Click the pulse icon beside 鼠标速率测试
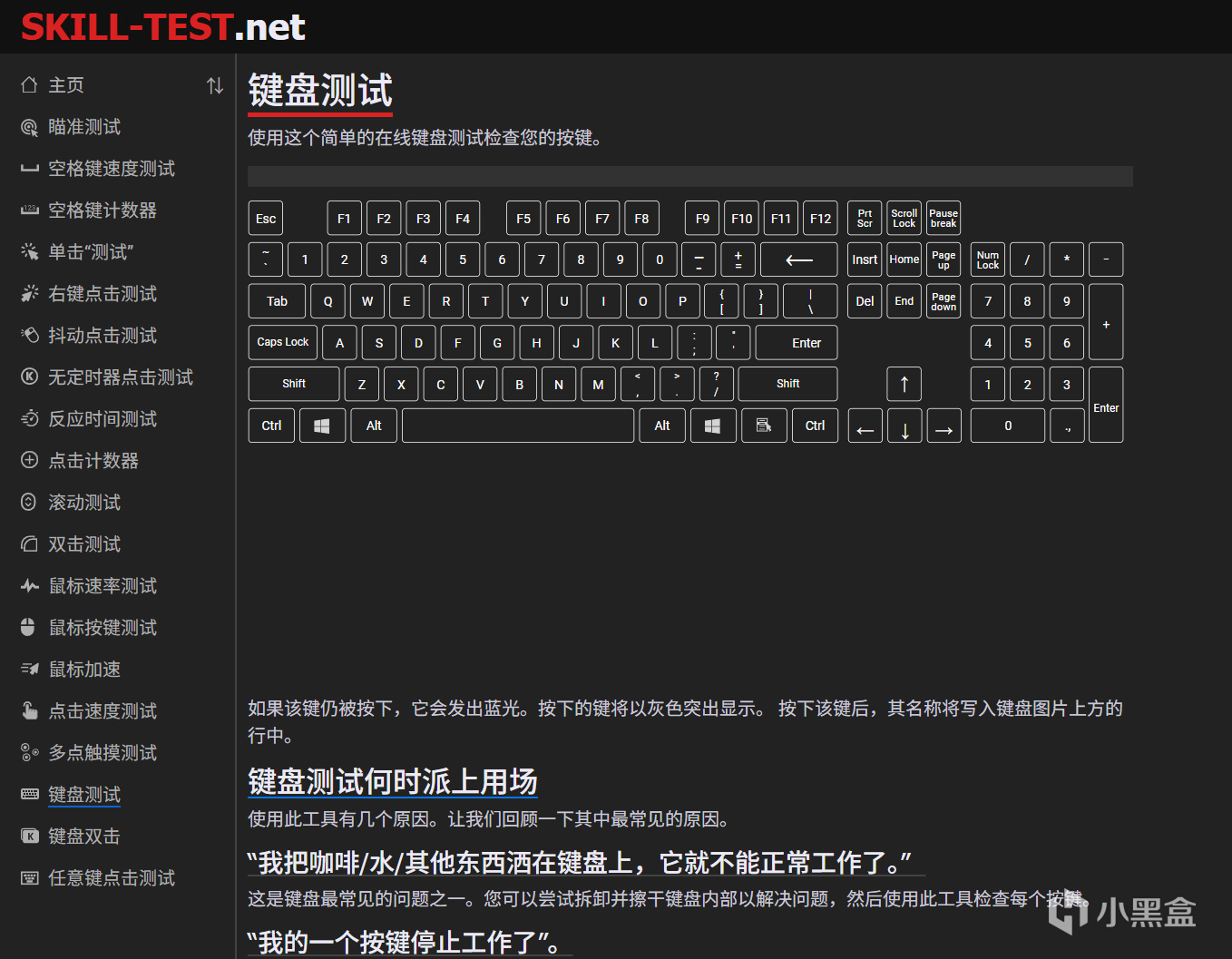This screenshot has width=1232, height=959. pos(29,586)
